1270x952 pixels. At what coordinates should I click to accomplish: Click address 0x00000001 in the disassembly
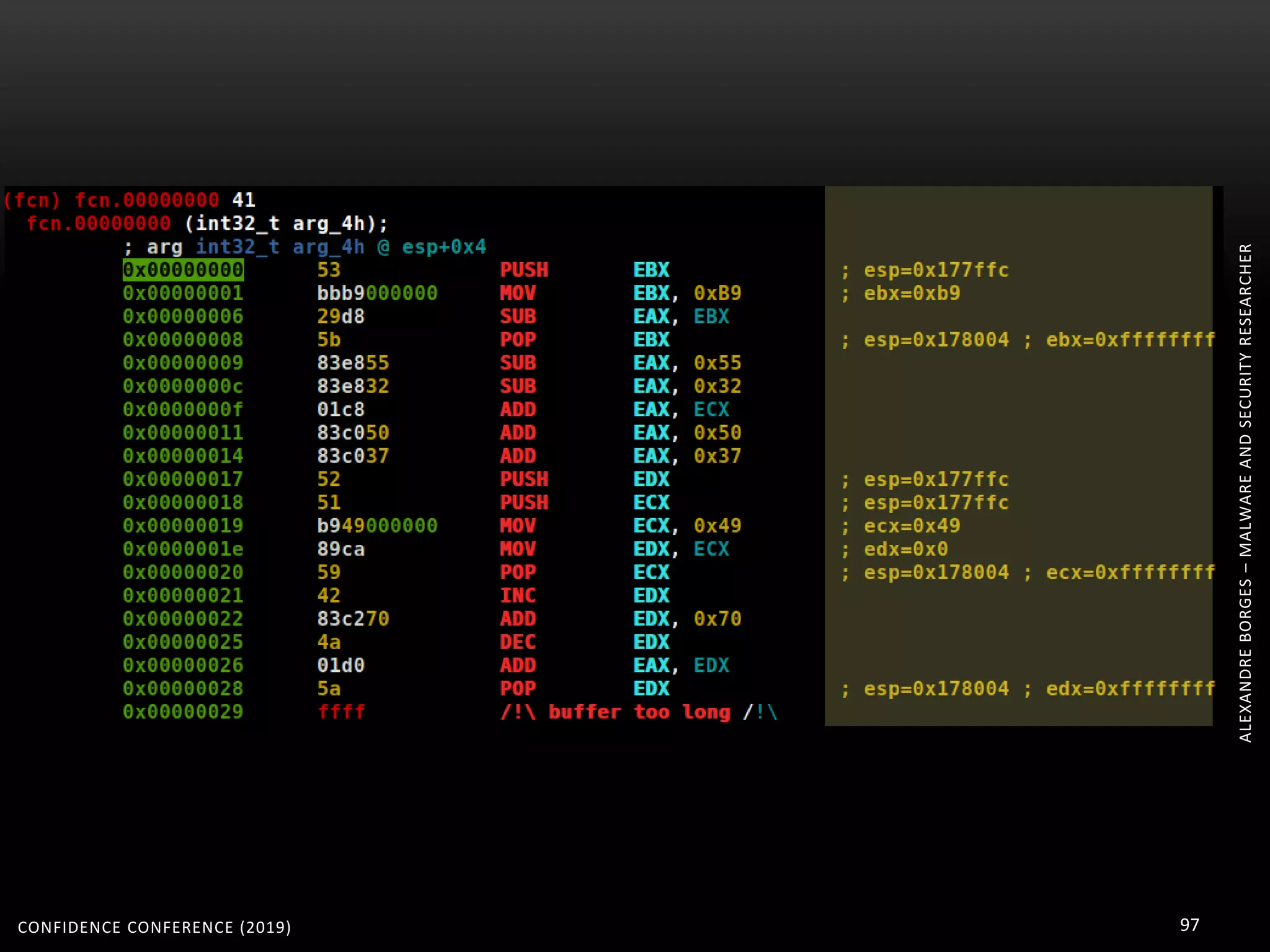(x=183, y=293)
